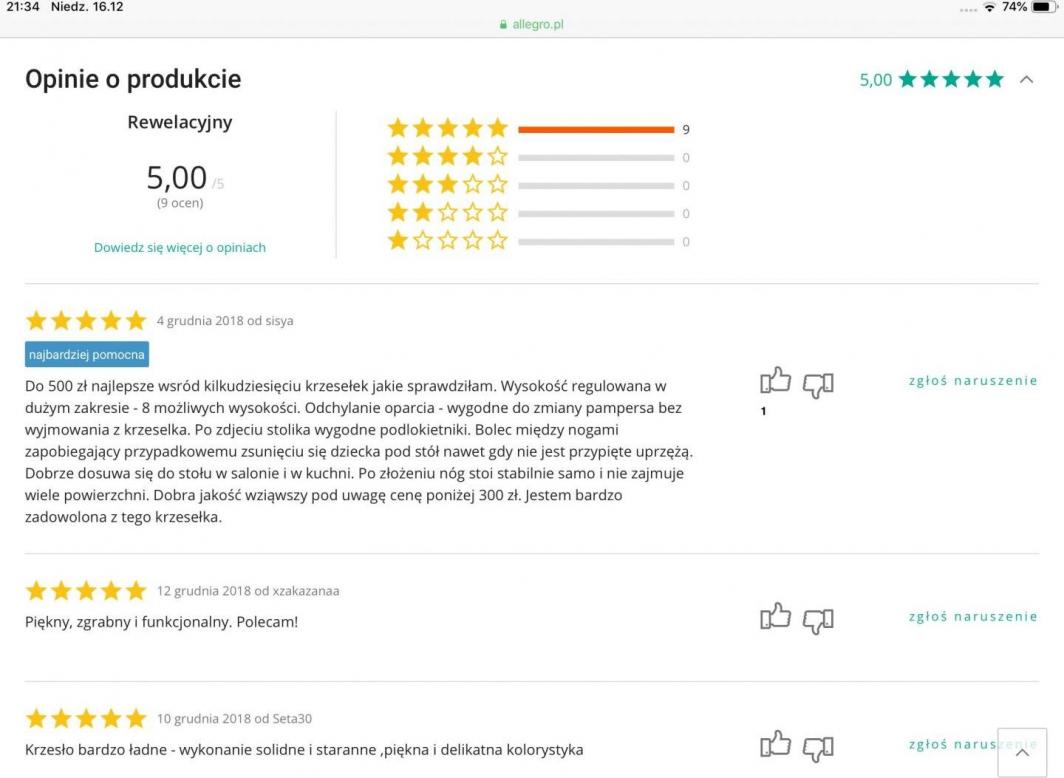The width and height of the screenshot is (1064, 778).
Task: Click the orange five-star rating bar
Action: tap(596, 129)
